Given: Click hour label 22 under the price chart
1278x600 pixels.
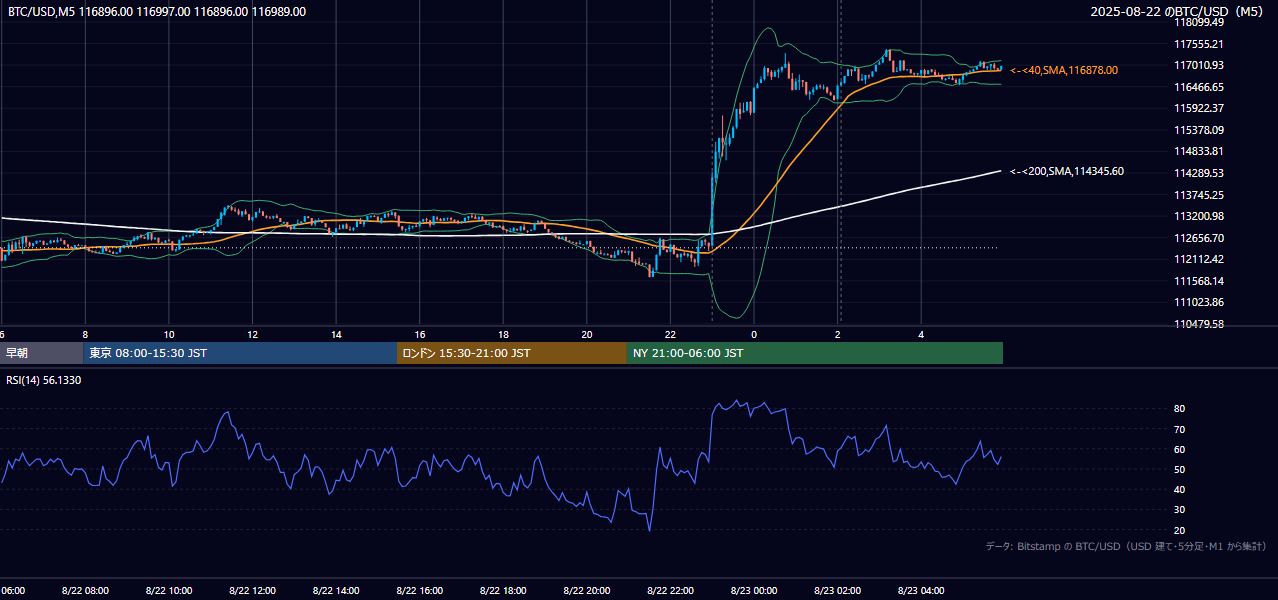Looking at the screenshot, I should tap(671, 335).
